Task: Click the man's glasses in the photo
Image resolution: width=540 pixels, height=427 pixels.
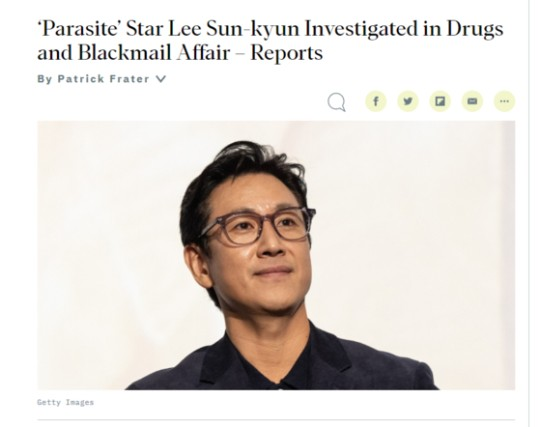Action: 258,226
